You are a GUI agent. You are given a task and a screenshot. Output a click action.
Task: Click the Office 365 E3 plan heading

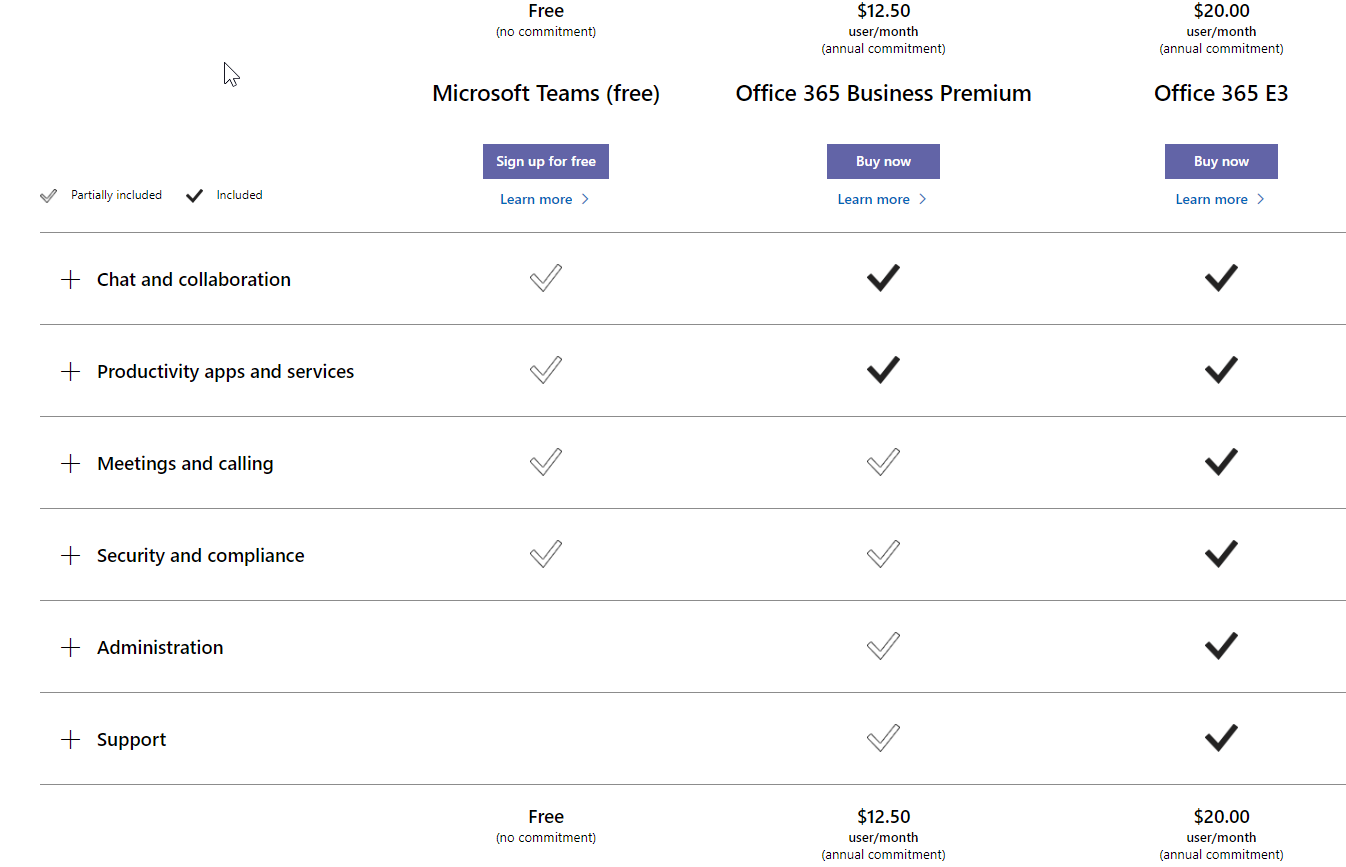[1221, 94]
